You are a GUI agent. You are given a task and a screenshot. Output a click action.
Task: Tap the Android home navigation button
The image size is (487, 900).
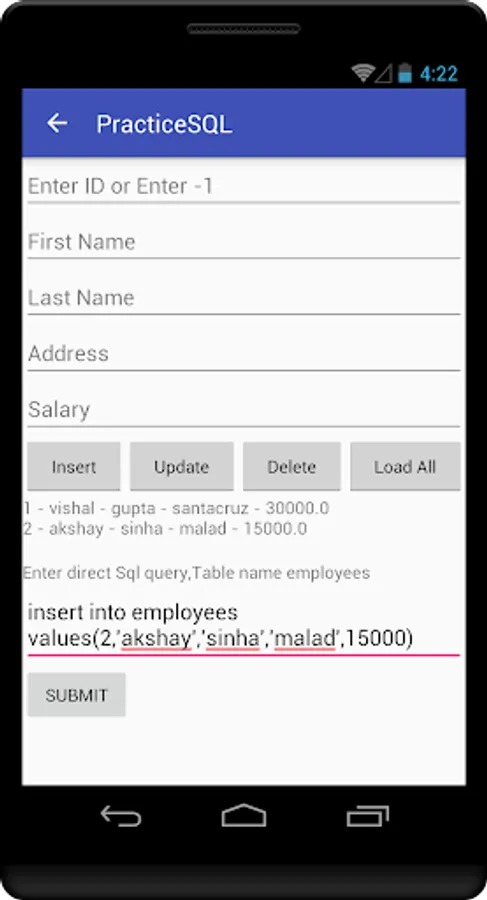point(244,815)
